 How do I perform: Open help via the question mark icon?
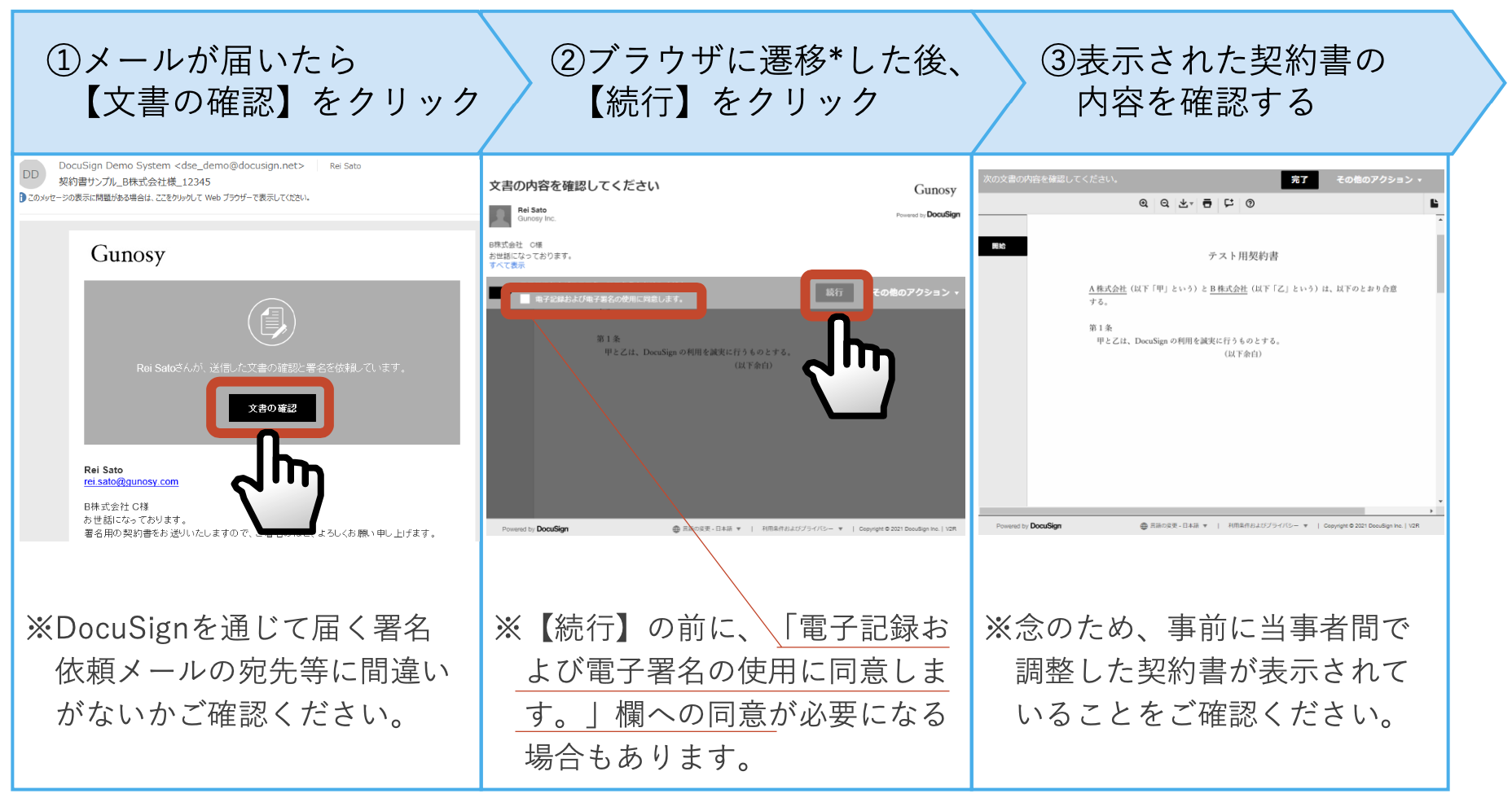click(x=1250, y=204)
